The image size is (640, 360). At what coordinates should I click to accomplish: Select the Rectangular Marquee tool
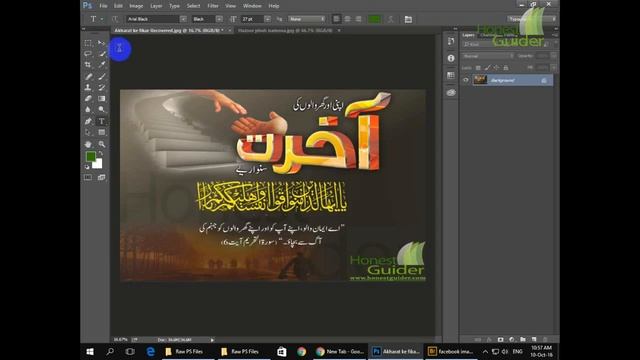pos(88,43)
